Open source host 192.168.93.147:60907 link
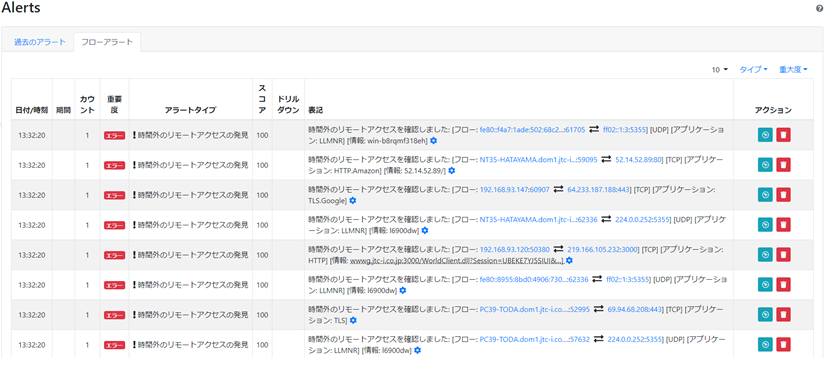 pyautogui.click(x=515, y=189)
